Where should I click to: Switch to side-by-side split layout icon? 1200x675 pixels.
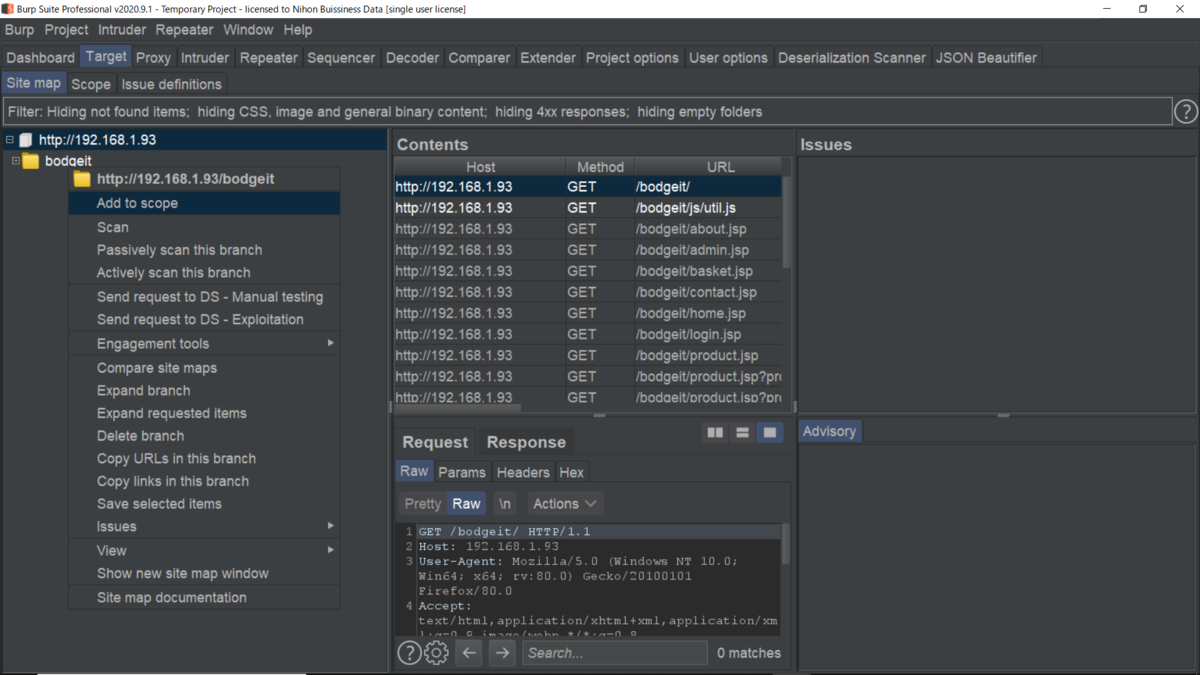point(715,432)
